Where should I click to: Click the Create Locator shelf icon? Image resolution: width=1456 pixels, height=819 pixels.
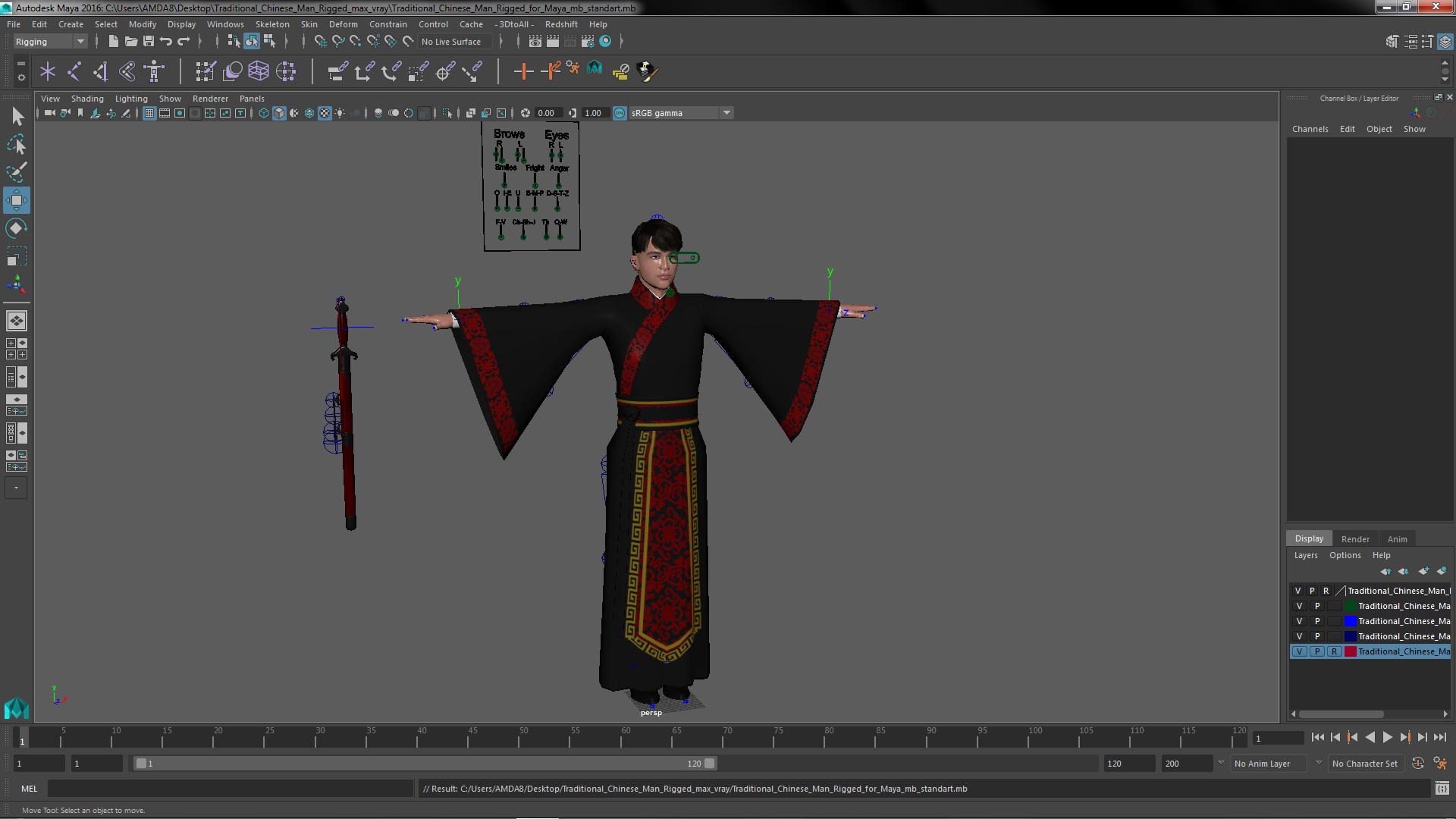point(47,71)
